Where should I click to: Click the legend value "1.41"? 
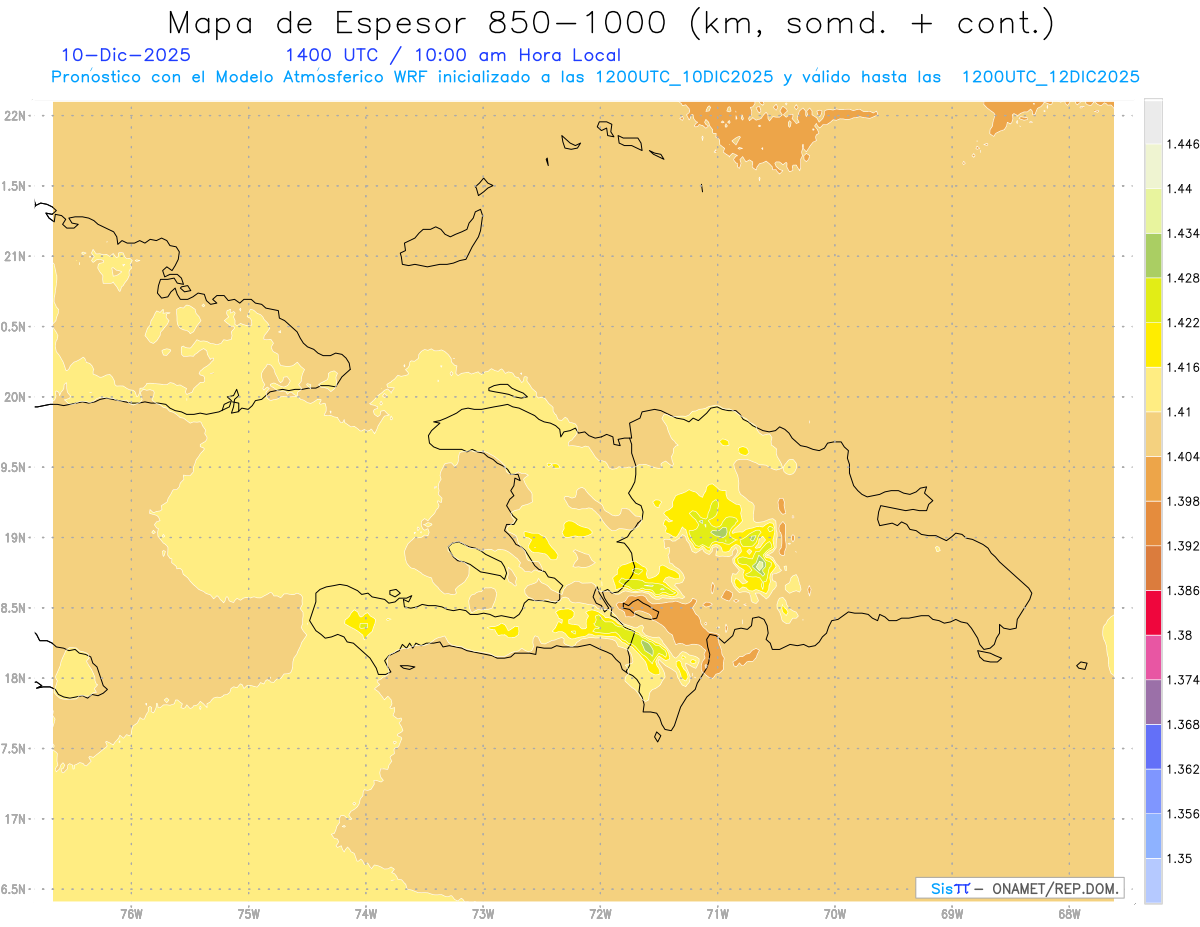(1179, 411)
